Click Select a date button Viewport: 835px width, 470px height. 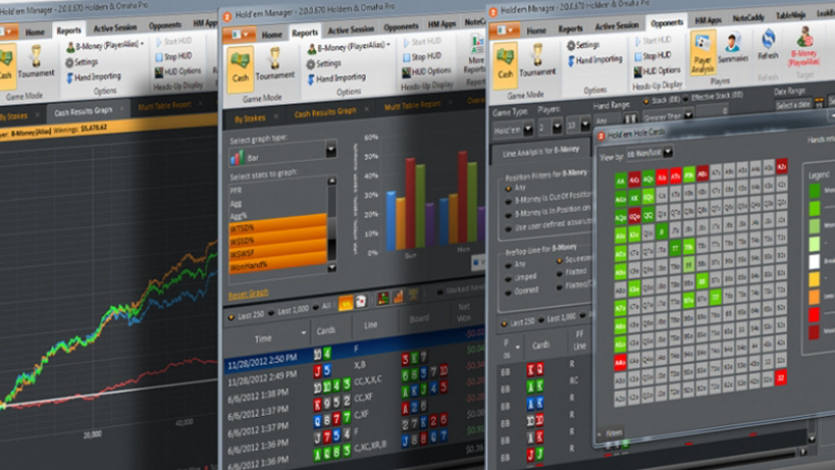click(x=793, y=105)
